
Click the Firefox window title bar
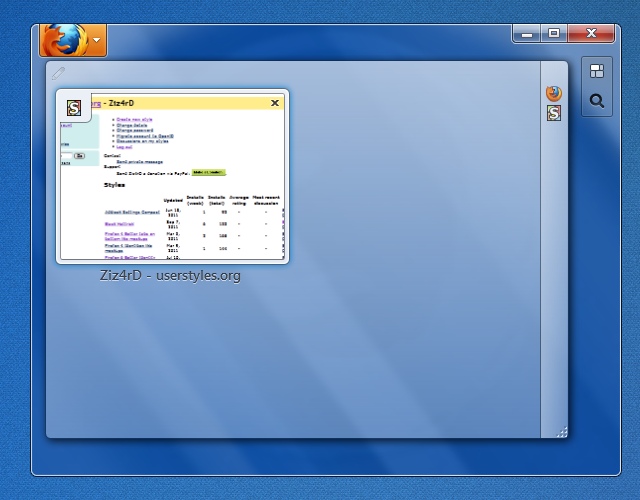pyautogui.click(x=300, y=35)
